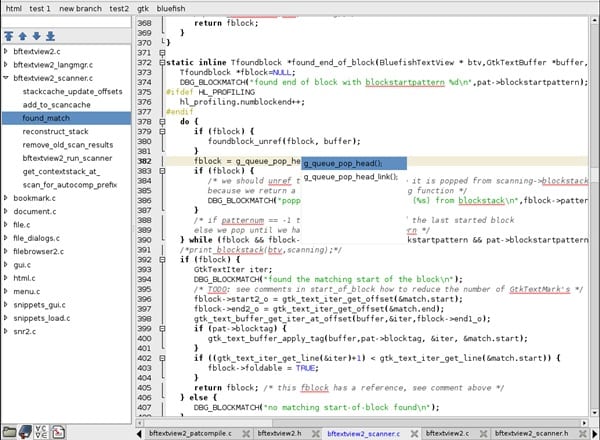
Task: Collapse the if-block fold at line 379
Action: pyautogui.click(x=162, y=132)
